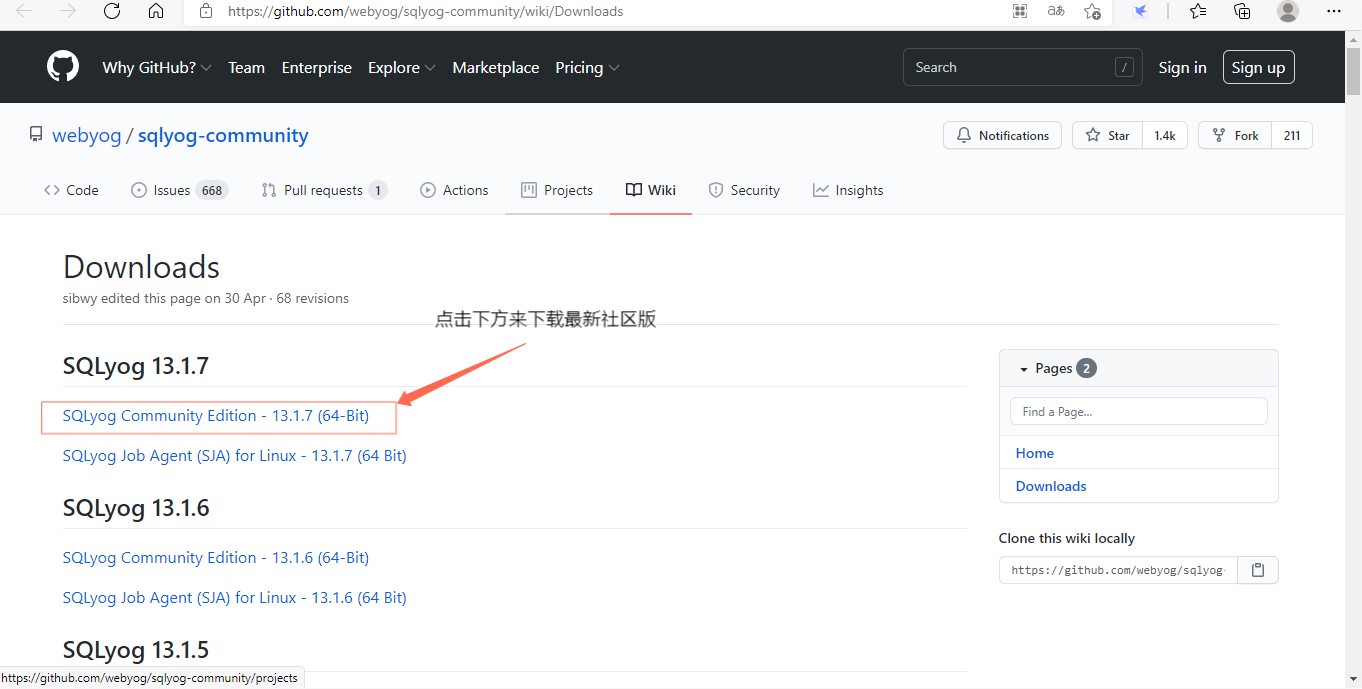The image size is (1362, 689).
Task: Open the Home wiki page link
Action: click(1035, 453)
